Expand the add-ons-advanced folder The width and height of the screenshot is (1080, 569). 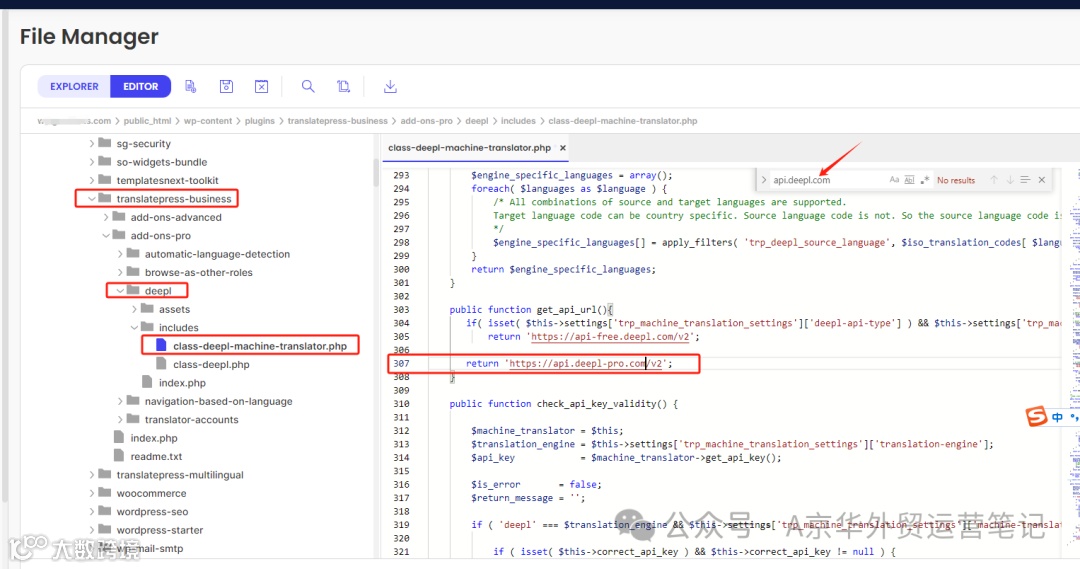tap(106, 217)
